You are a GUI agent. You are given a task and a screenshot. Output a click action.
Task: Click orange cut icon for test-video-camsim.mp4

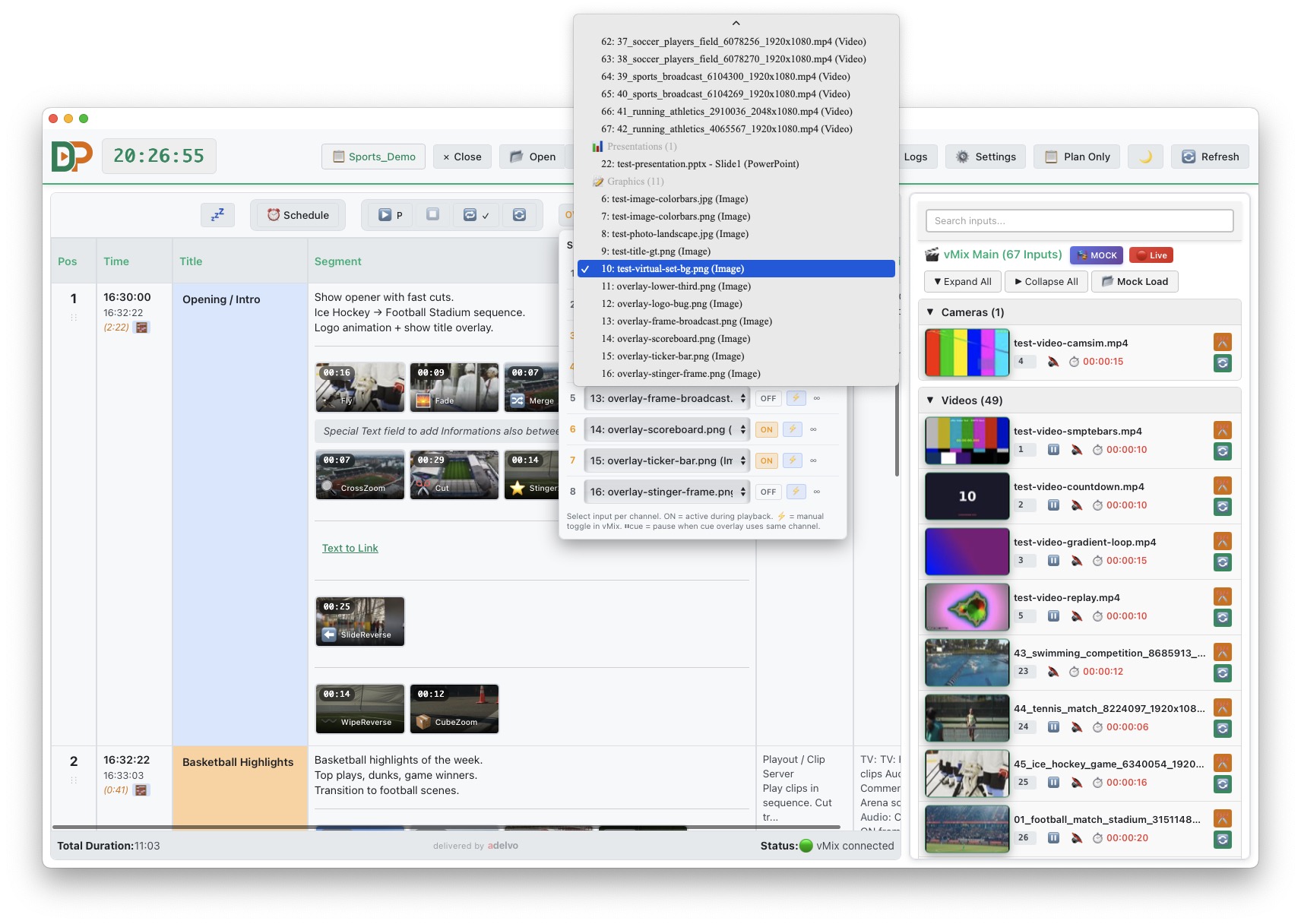tap(1222, 342)
